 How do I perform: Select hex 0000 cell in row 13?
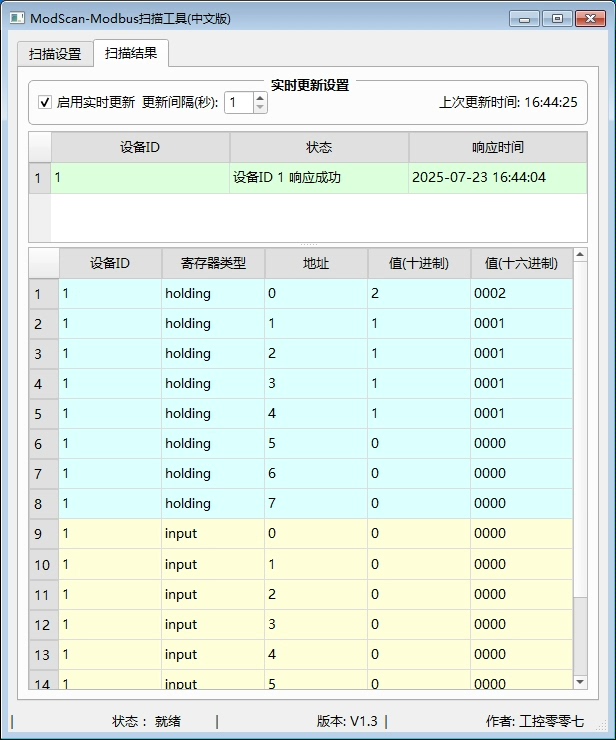pyautogui.click(x=522, y=655)
